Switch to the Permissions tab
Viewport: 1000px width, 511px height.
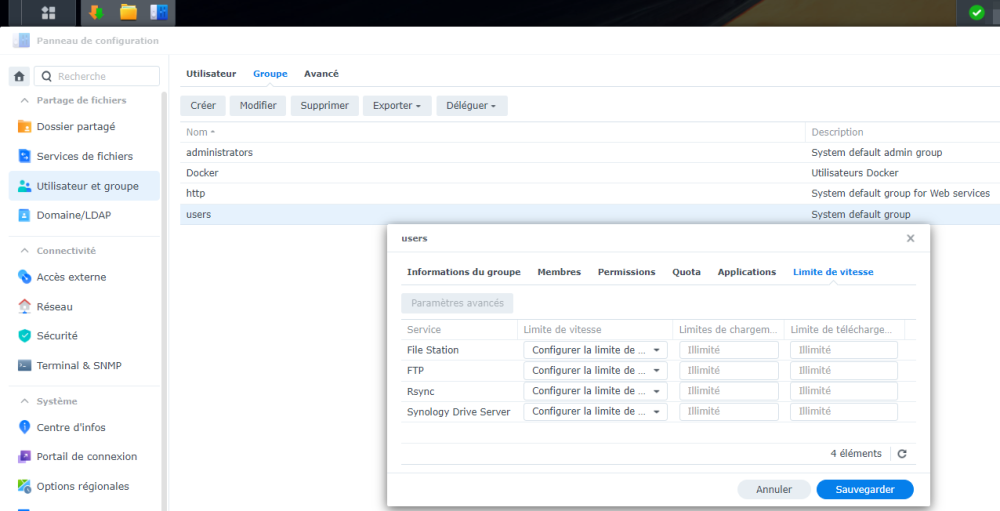[x=626, y=272]
